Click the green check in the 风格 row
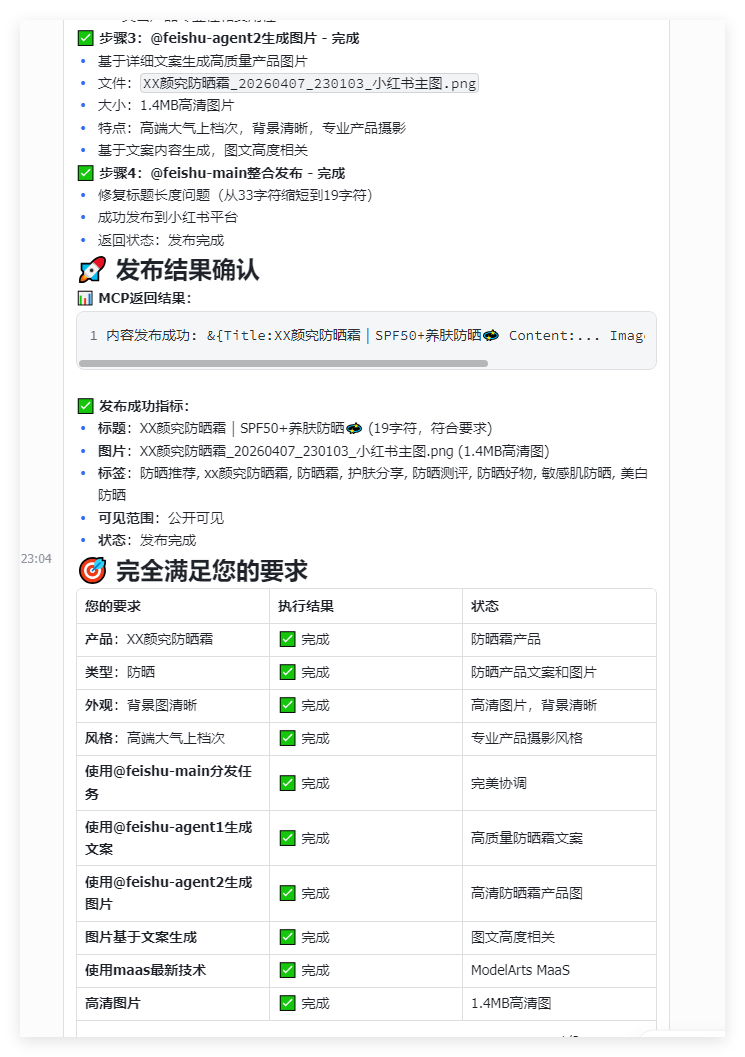745x1057 pixels. (x=288, y=738)
